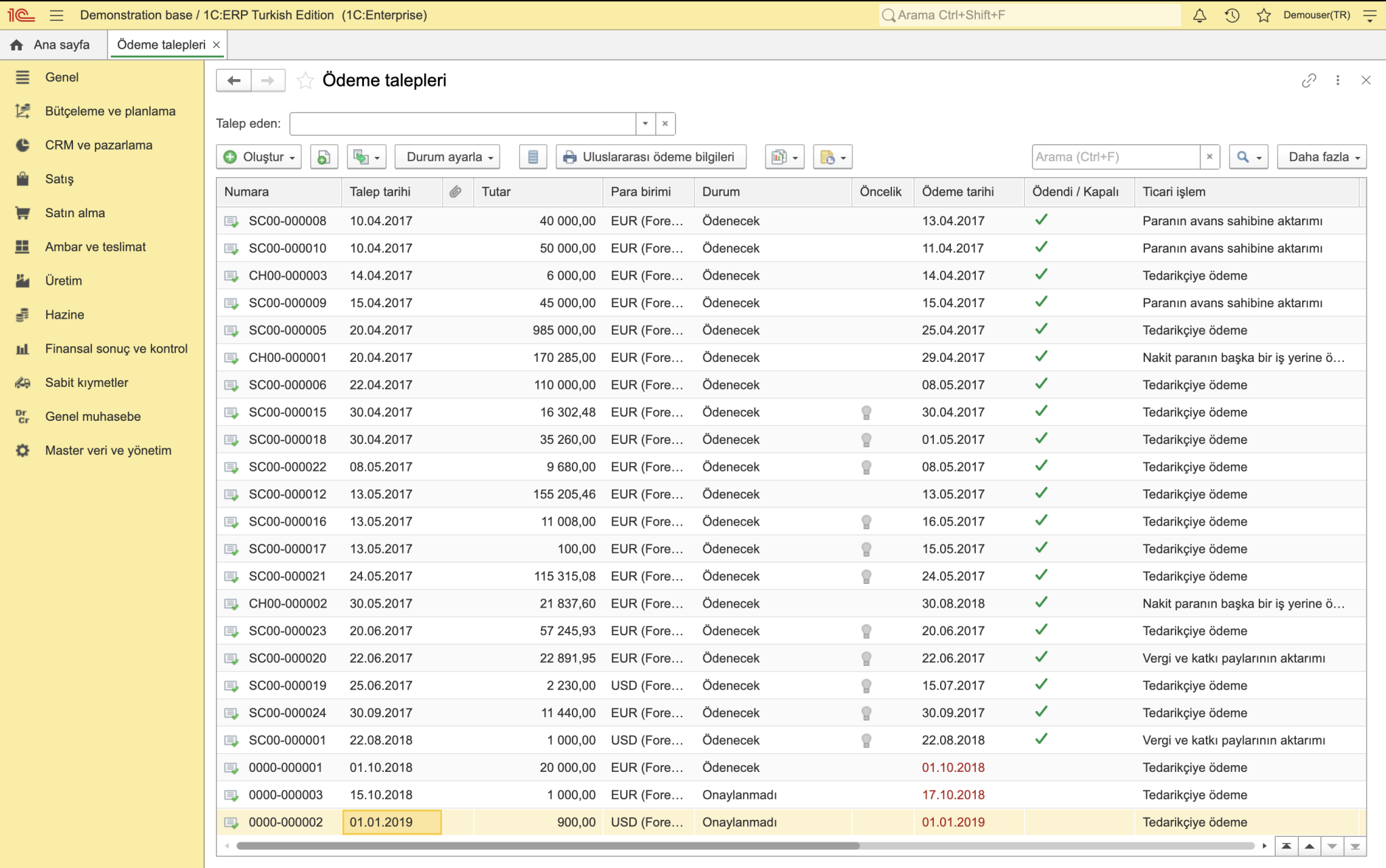Click the copy document icon beside Oluştur
Screen dimensions: 1386x868
tap(324, 157)
